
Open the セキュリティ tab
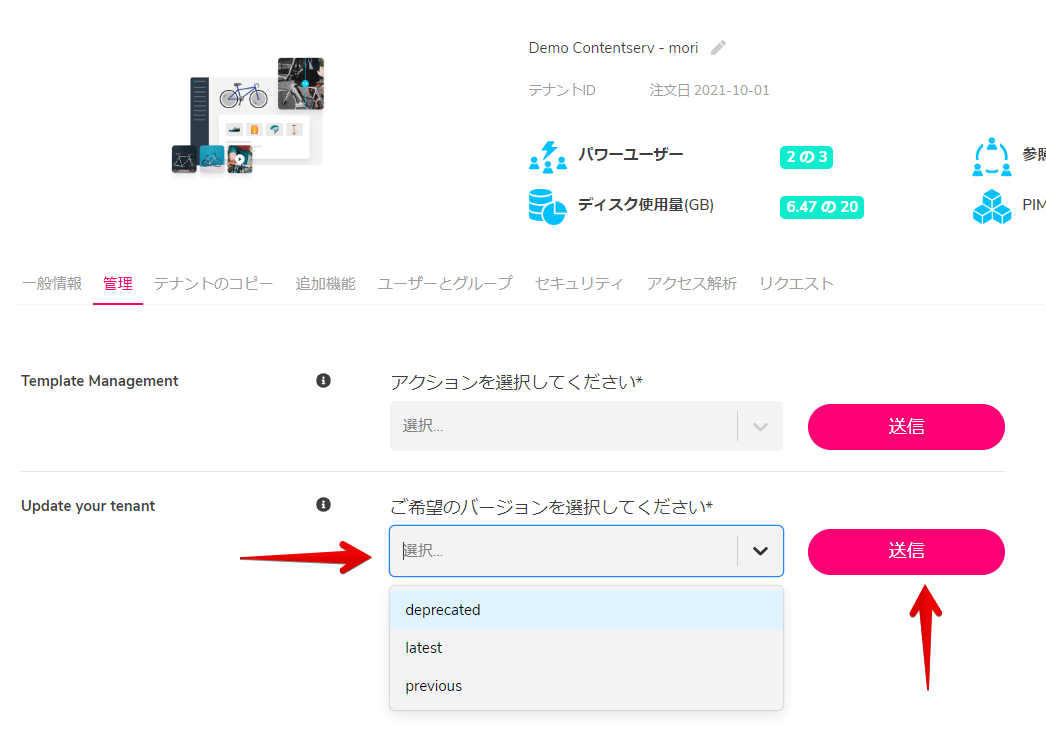(x=579, y=283)
